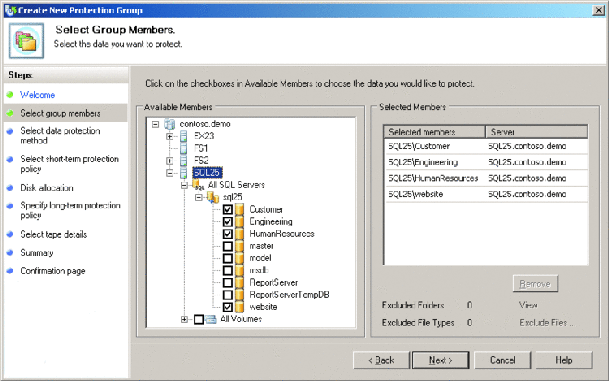Viewport: 609px width, 381px height.
Task: Uncheck the website database checkbox
Action: 228,307
